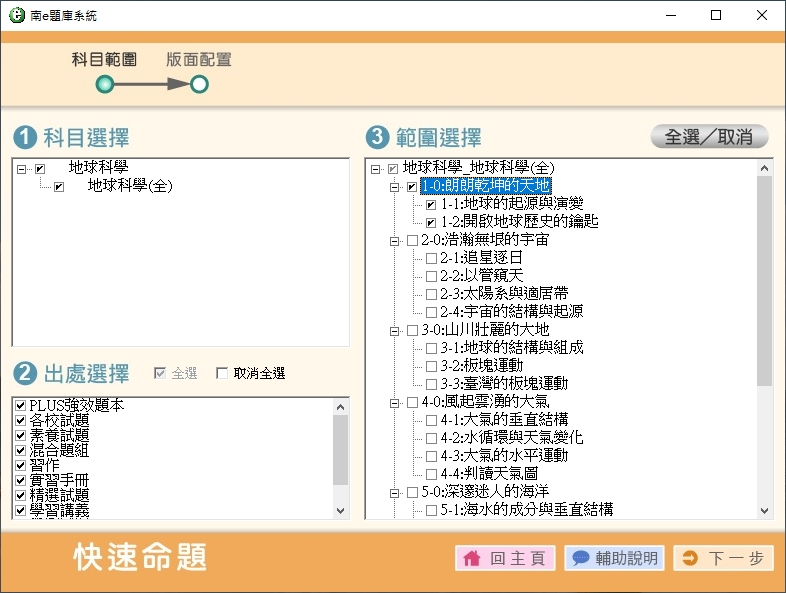
Task: Check chapter 2-0:浩瀚無垠的宇宙
Action: click(412, 241)
